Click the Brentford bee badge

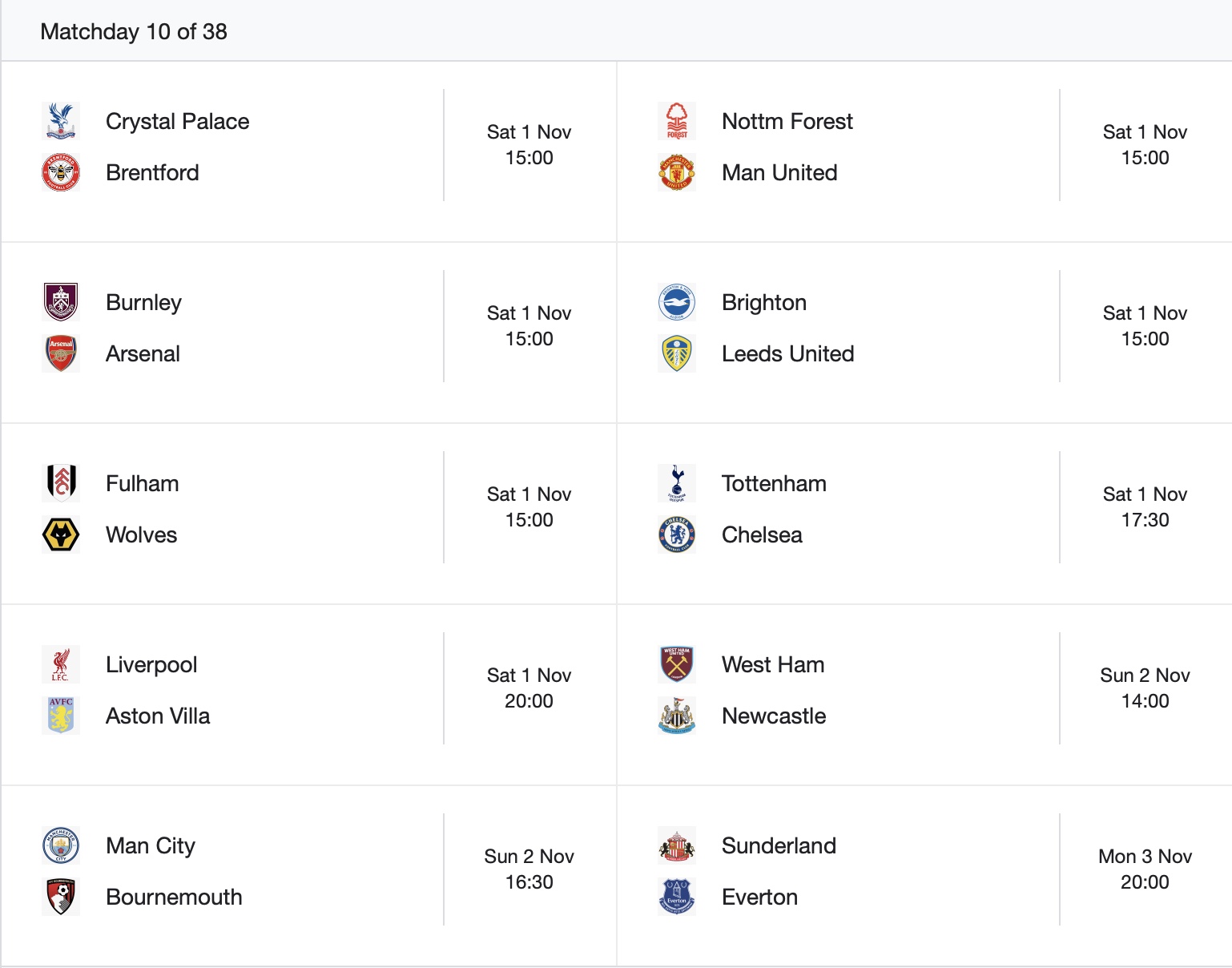tap(61, 172)
